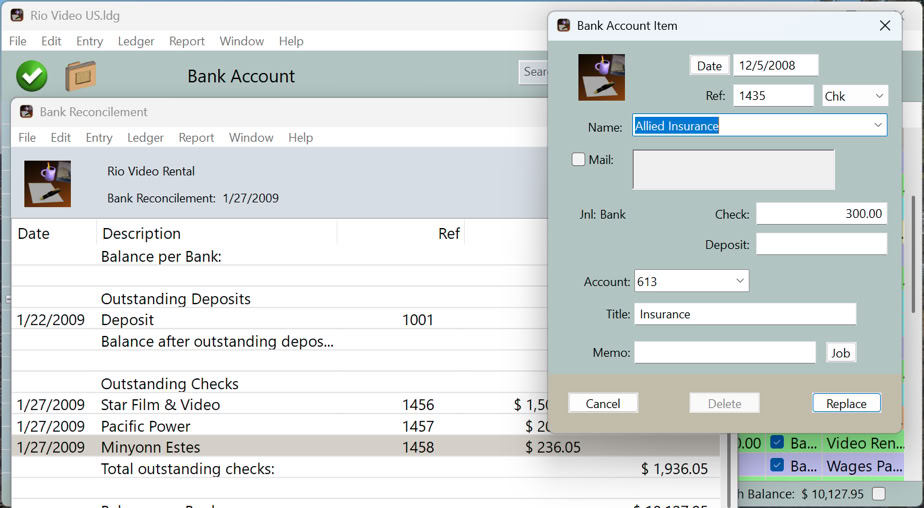The image size is (924, 508).
Task: Open Edit menu in Bank Reconcilement window
Action: coord(61,137)
